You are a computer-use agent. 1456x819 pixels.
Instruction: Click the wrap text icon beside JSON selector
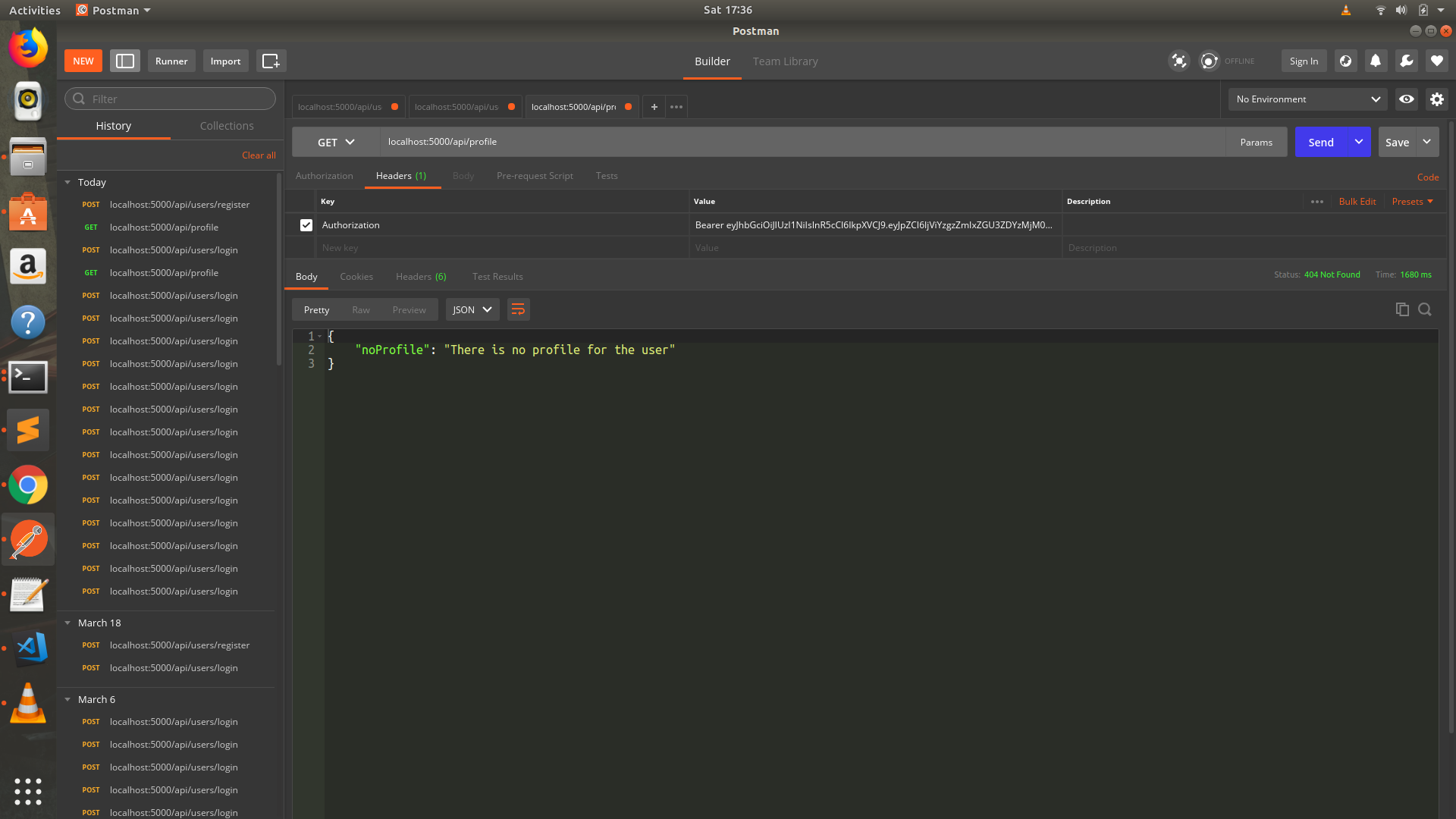(x=518, y=309)
